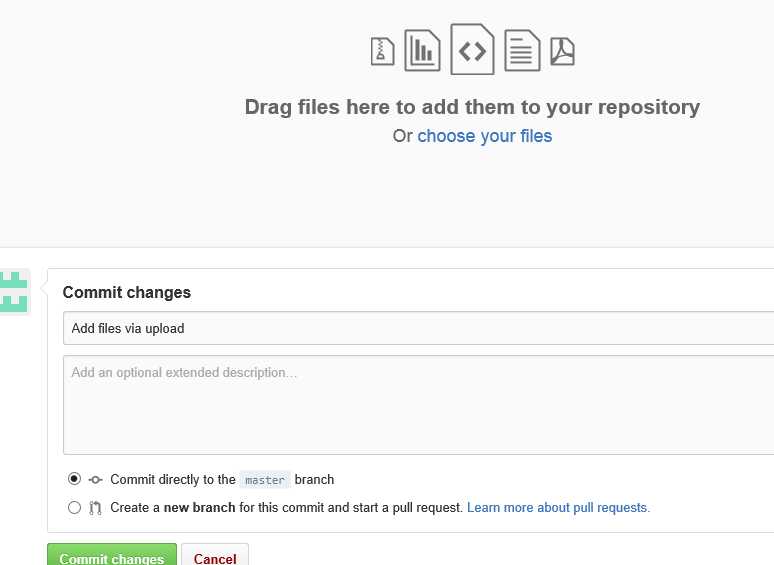
Task: Click the bold 'new branch' text
Action: pos(199,508)
